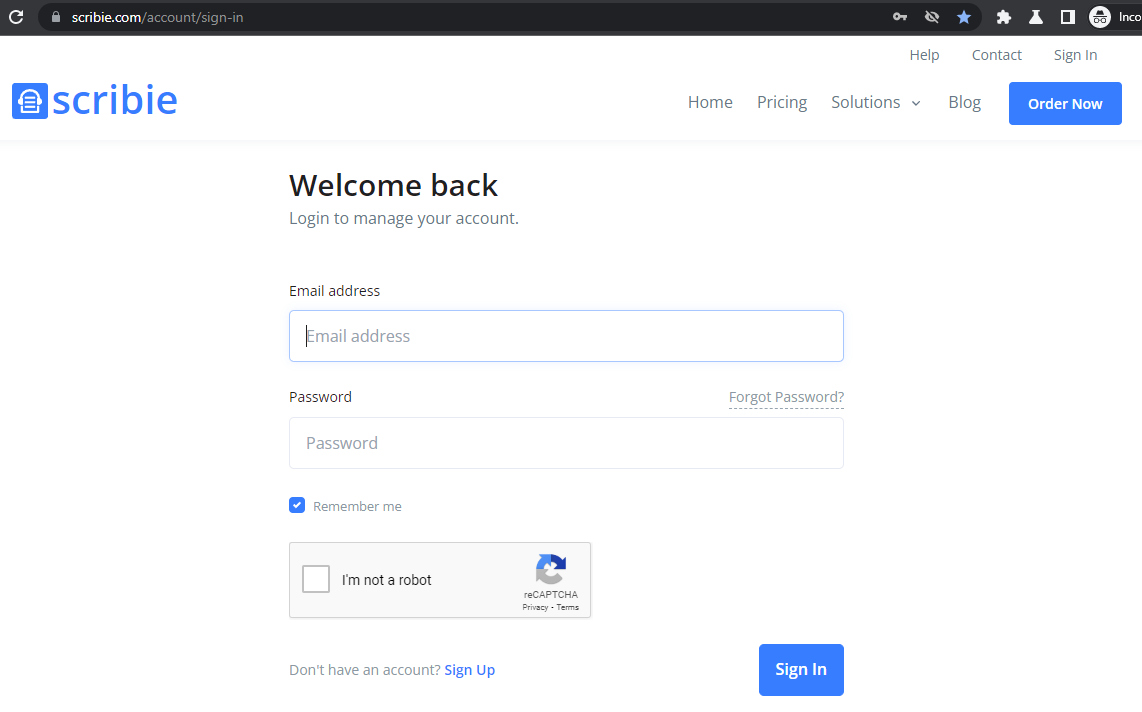
Task: Click the bookmark star icon
Action: pos(964,17)
